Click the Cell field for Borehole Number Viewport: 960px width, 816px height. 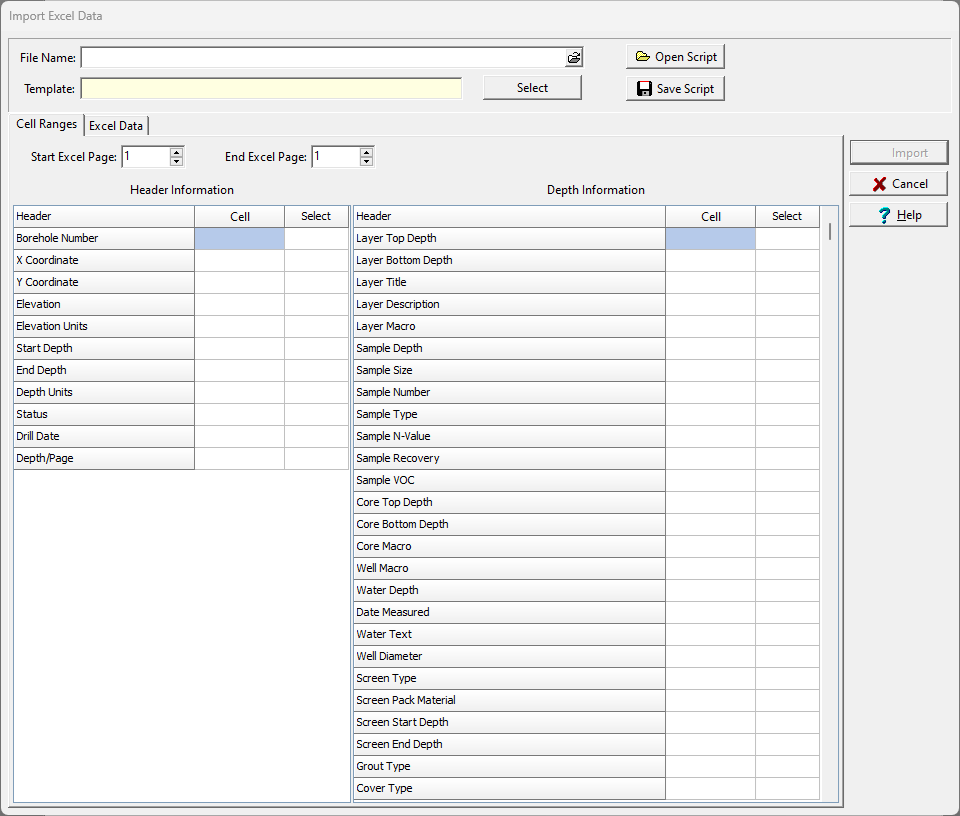[239, 238]
